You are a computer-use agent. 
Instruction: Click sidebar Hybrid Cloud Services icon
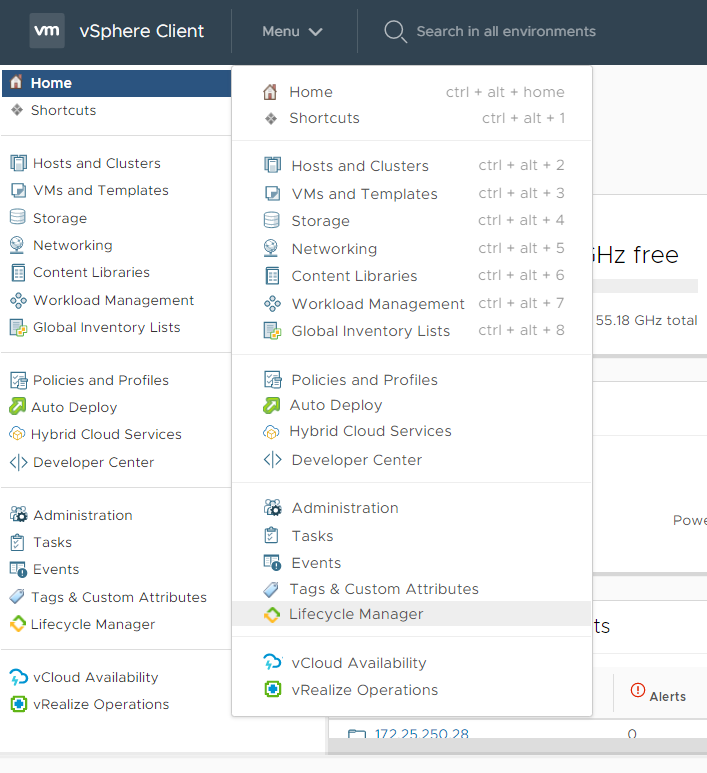17,434
